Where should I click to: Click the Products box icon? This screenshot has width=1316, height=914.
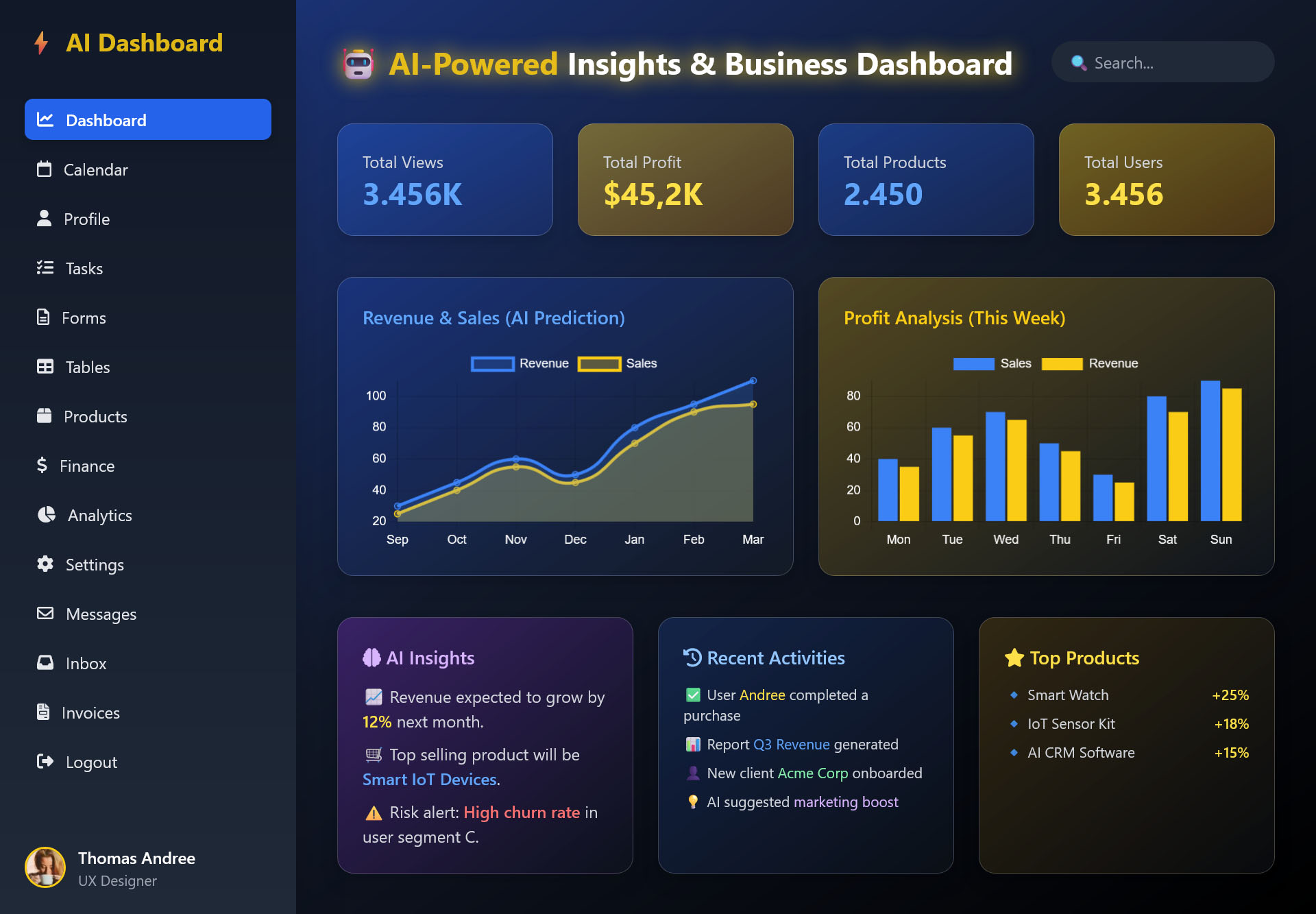tap(45, 416)
